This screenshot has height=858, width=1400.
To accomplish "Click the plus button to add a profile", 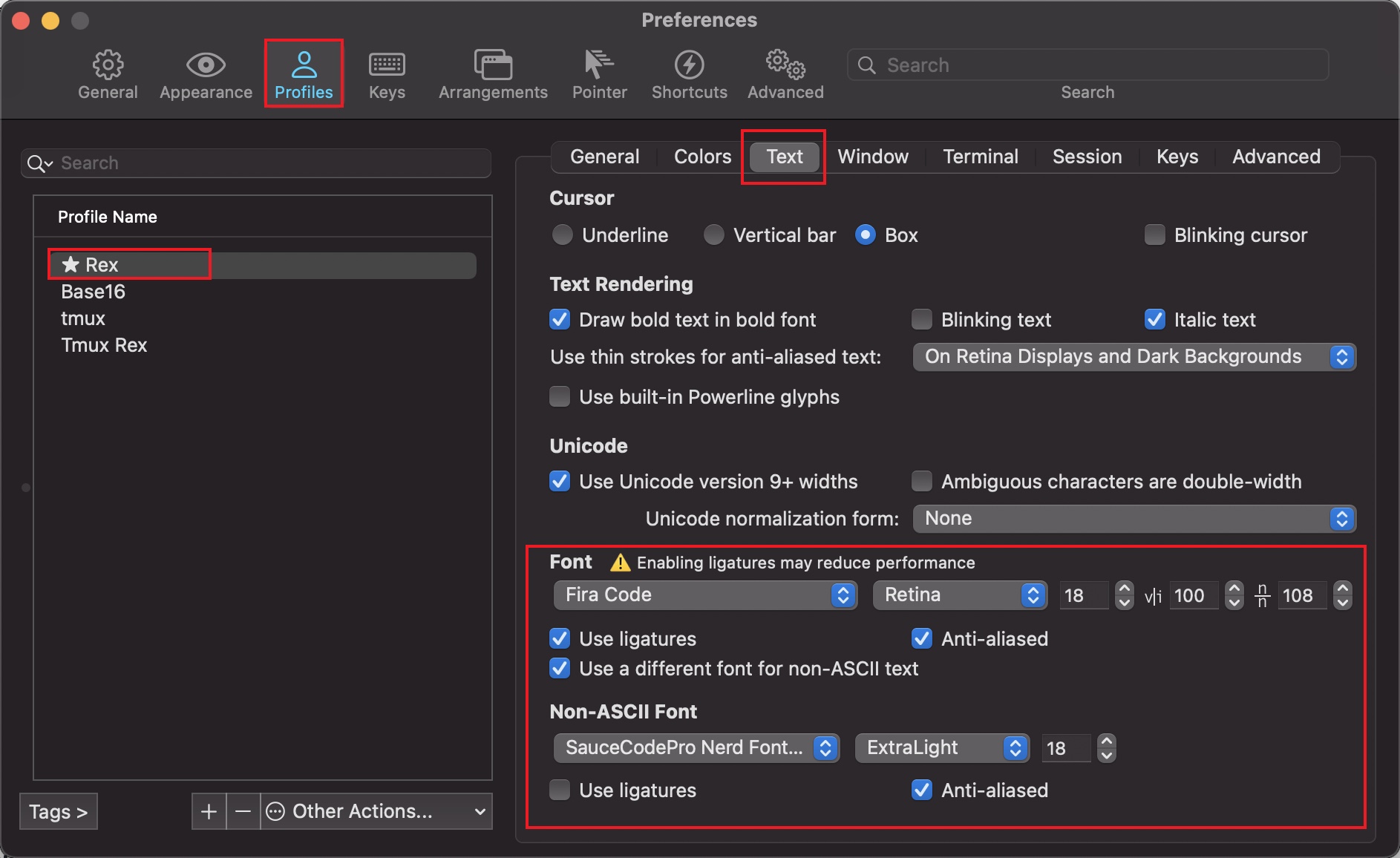I will tap(209, 811).
